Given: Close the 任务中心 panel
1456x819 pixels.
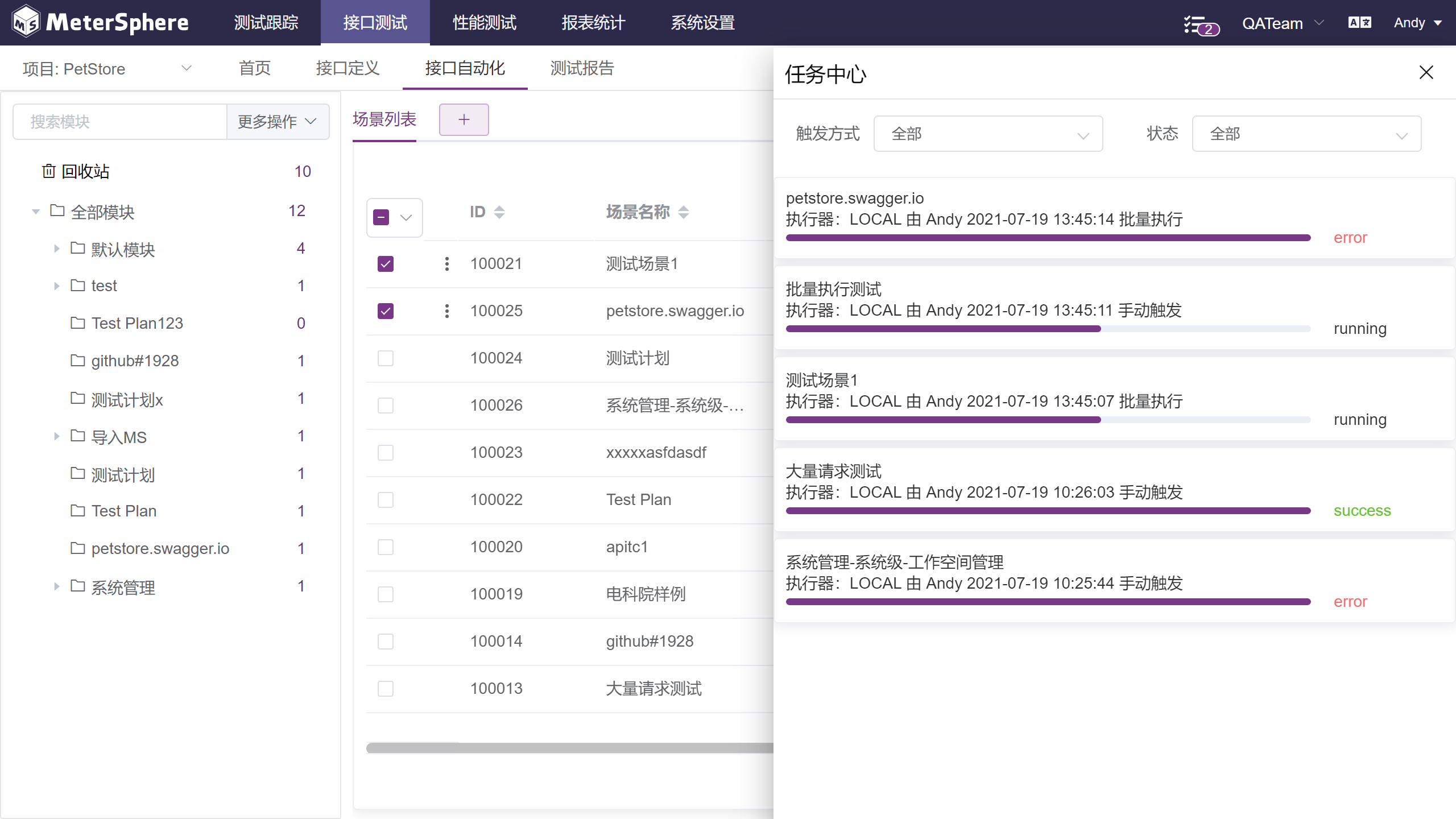Looking at the screenshot, I should point(1426,72).
